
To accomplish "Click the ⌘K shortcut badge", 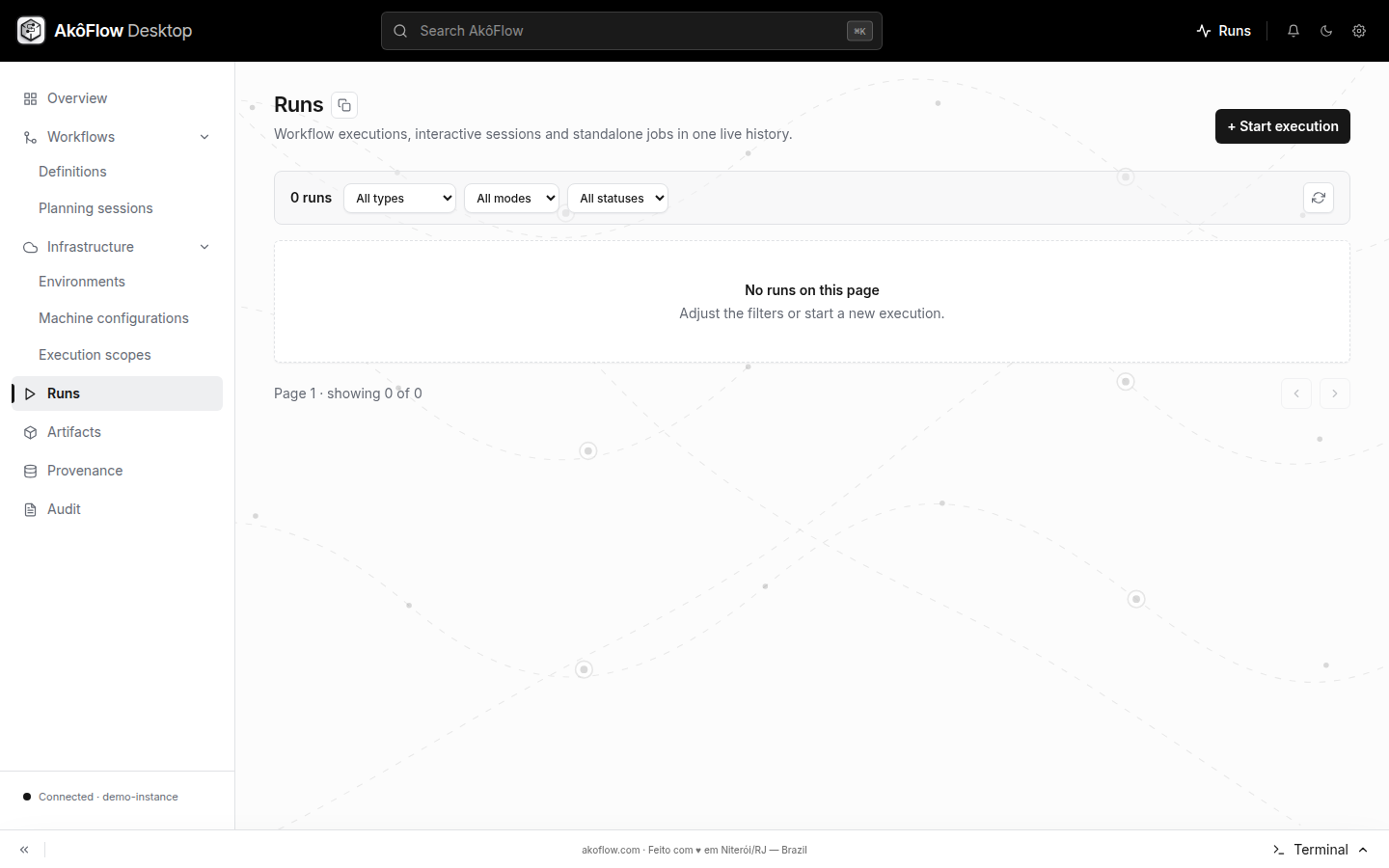I will [x=859, y=31].
